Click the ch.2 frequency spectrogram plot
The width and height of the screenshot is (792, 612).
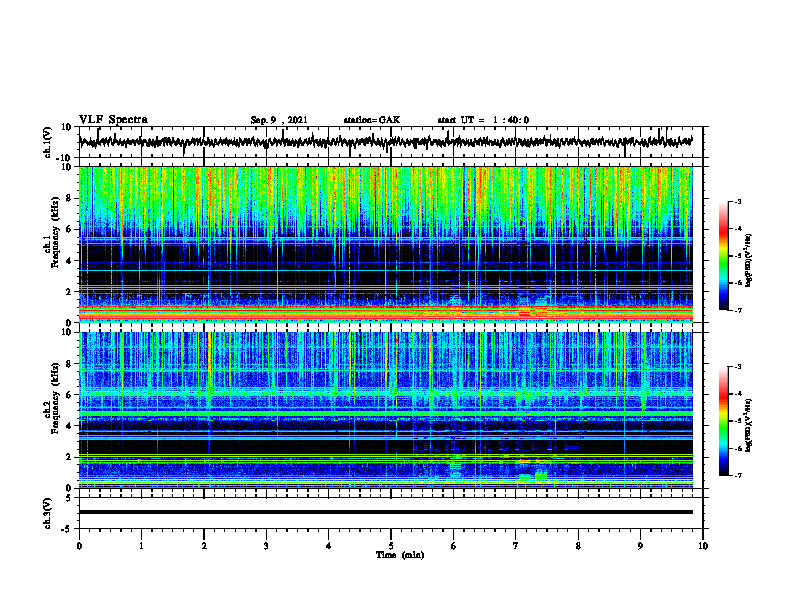tap(386, 410)
